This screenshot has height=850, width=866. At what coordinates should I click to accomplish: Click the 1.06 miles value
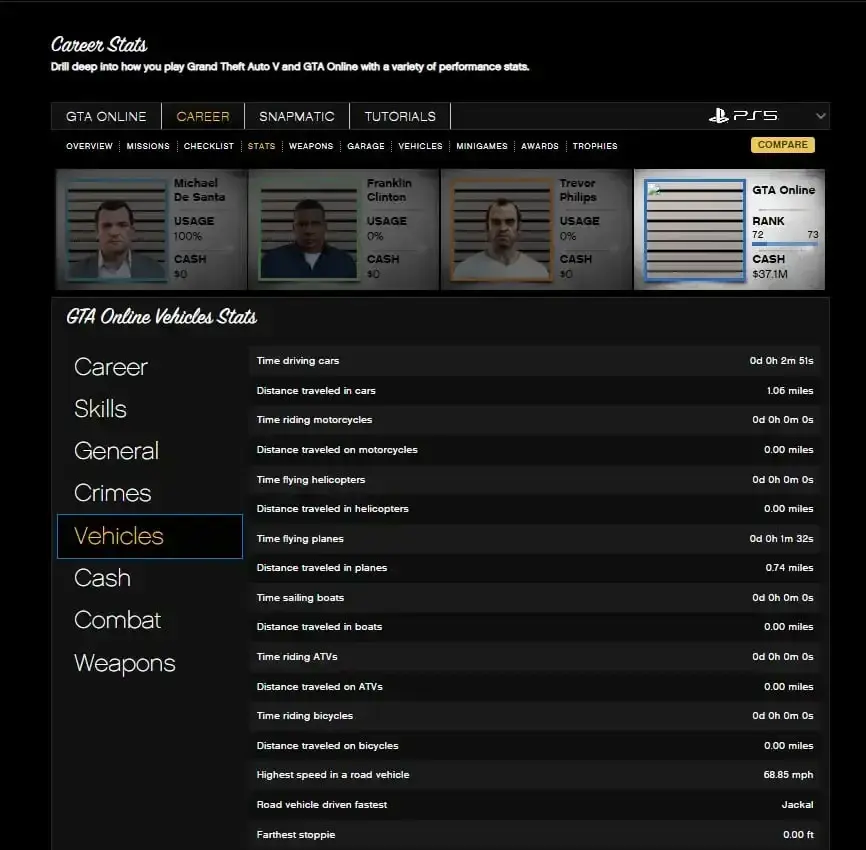pyautogui.click(x=790, y=390)
